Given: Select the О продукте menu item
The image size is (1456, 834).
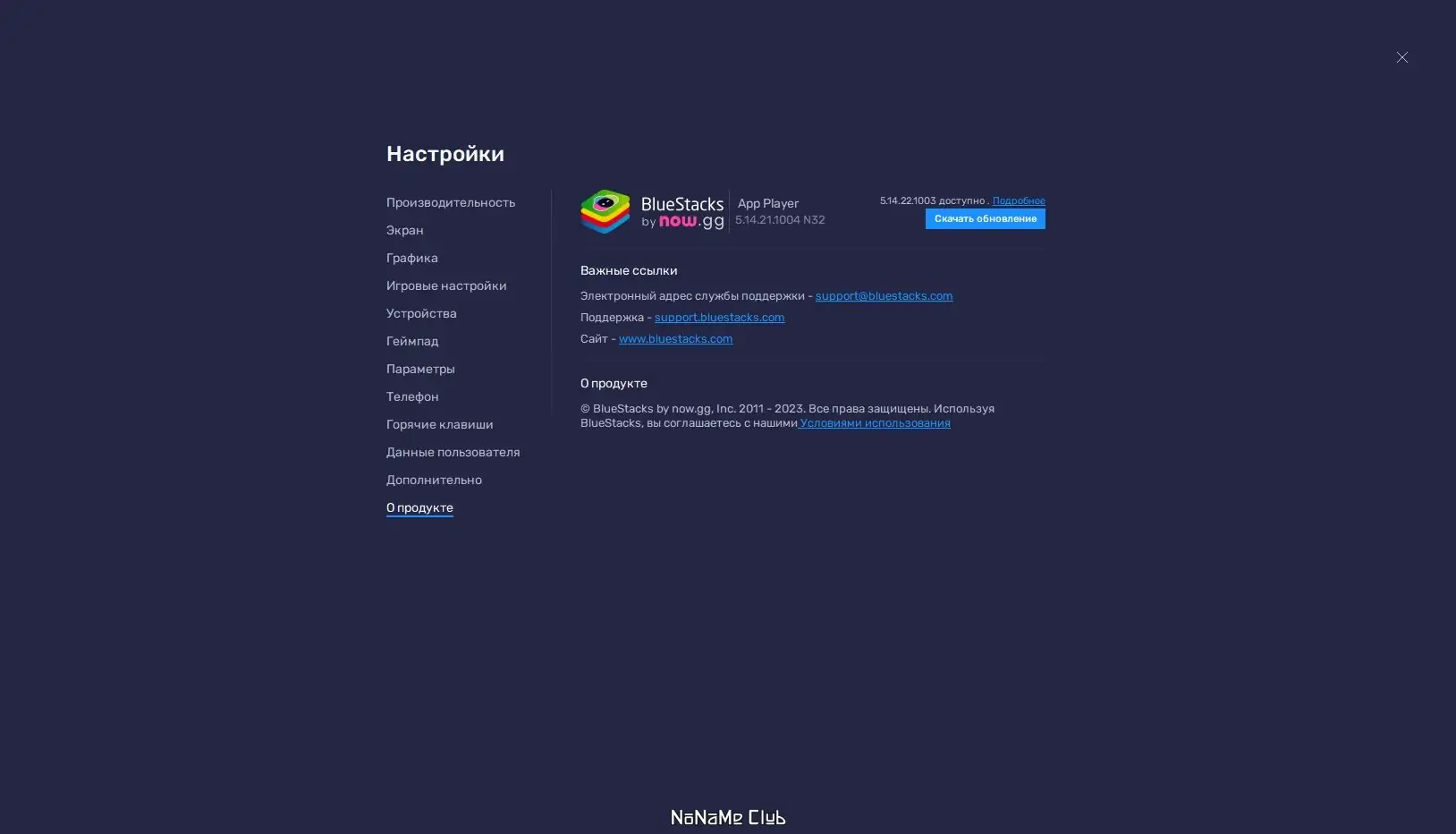Looking at the screenshot, I should coord(419,507).
